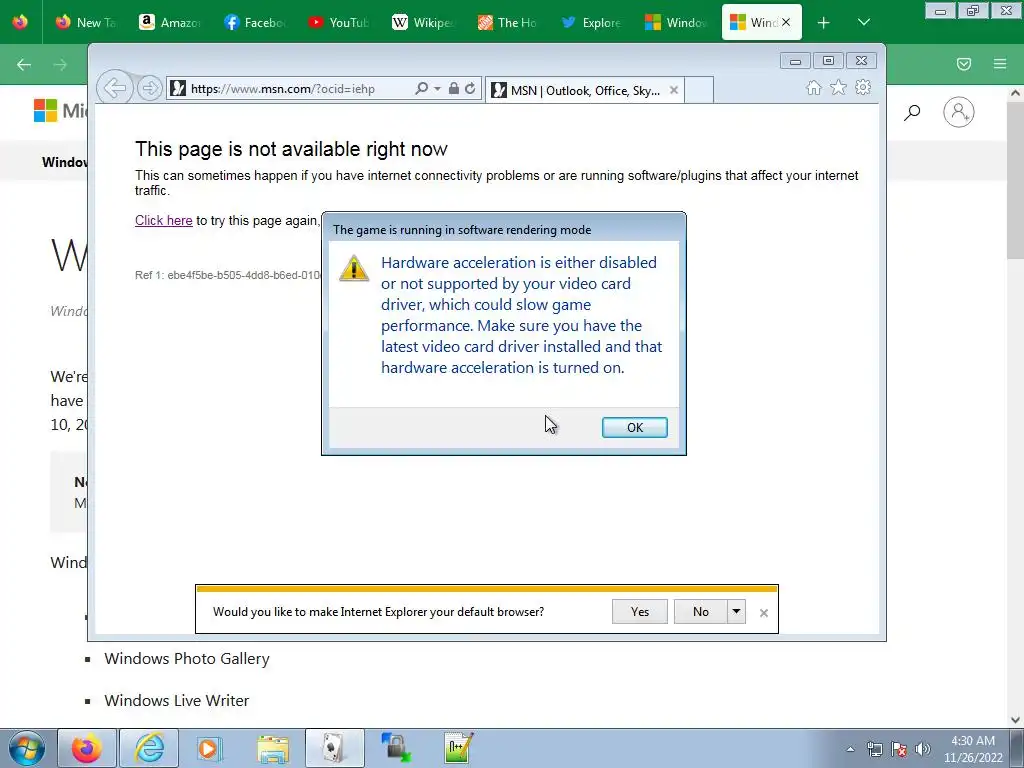This screenshot has height=768, width=1024.
Task: Click Yes to make Internet Explorer default
Action: click(639, 612)
